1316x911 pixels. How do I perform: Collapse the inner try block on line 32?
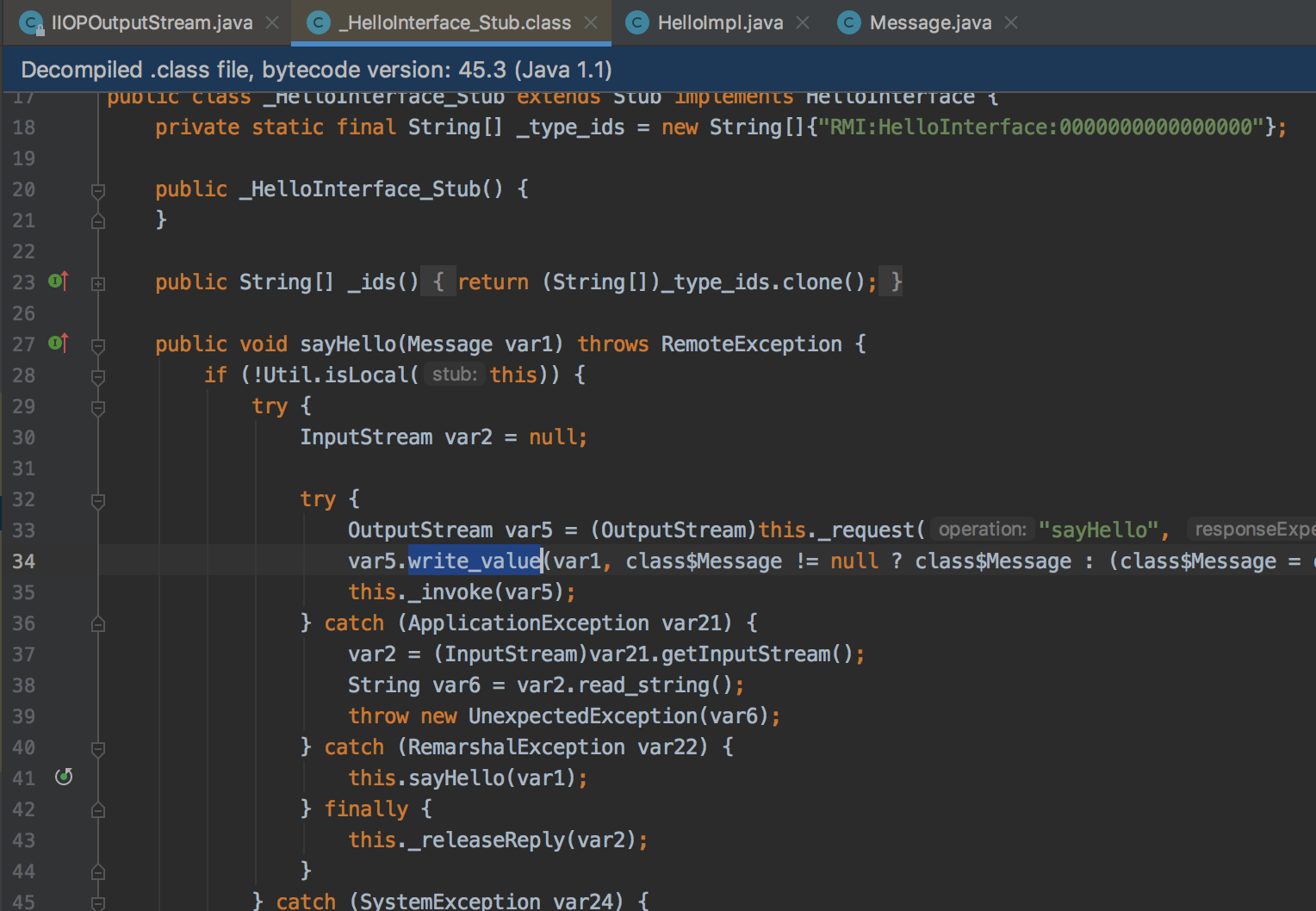pos(98,499)
